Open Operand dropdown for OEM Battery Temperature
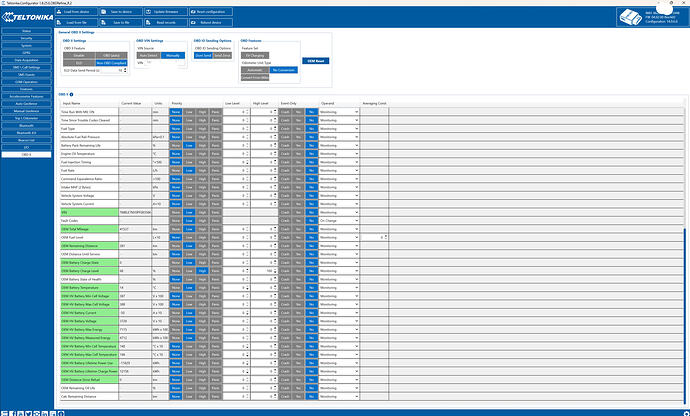The width and height of the screenshot is (690, 416). [x=339, y=287]
